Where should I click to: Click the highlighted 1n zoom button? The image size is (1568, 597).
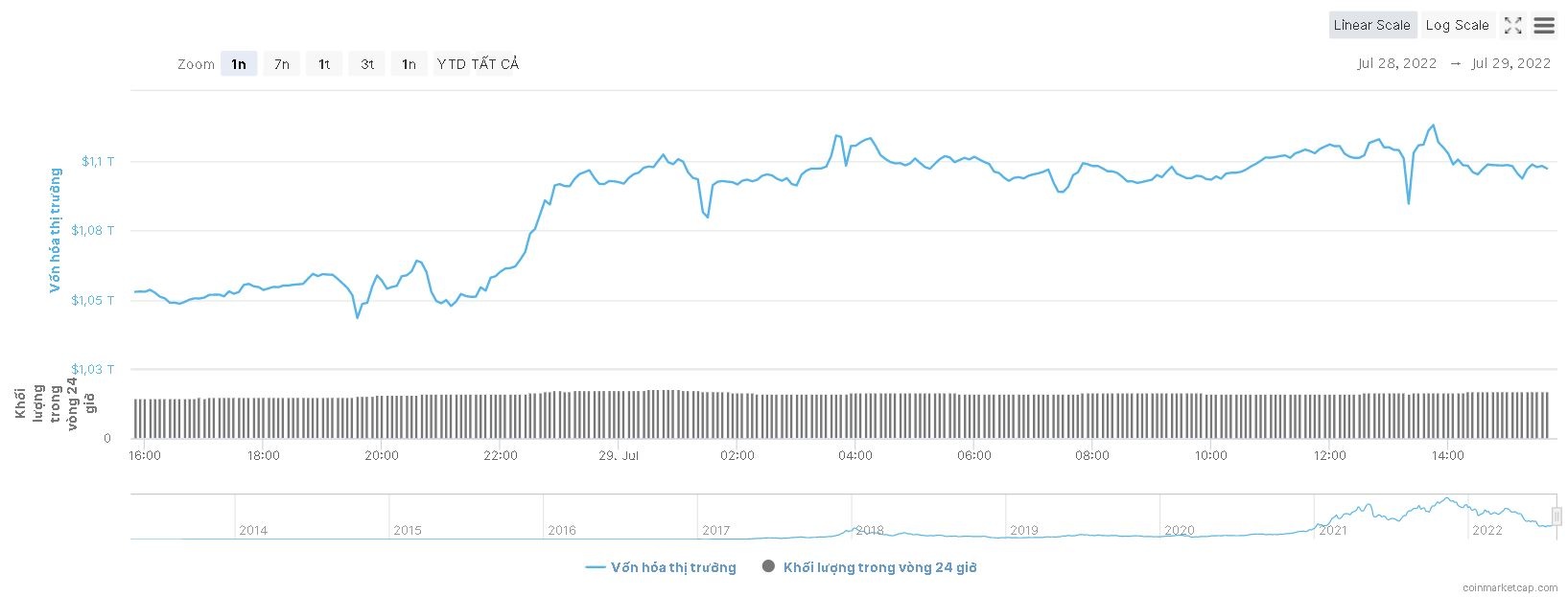click(x=239, y=64)
